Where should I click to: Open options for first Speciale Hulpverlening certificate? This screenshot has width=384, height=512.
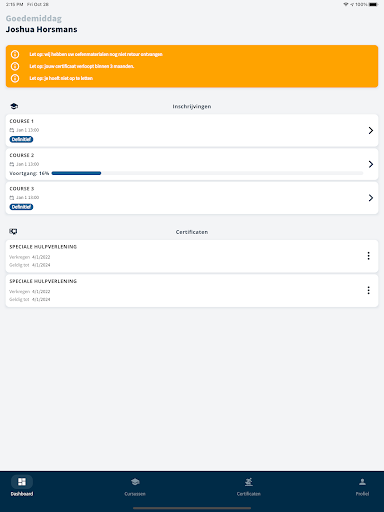[x=368, y=256]
